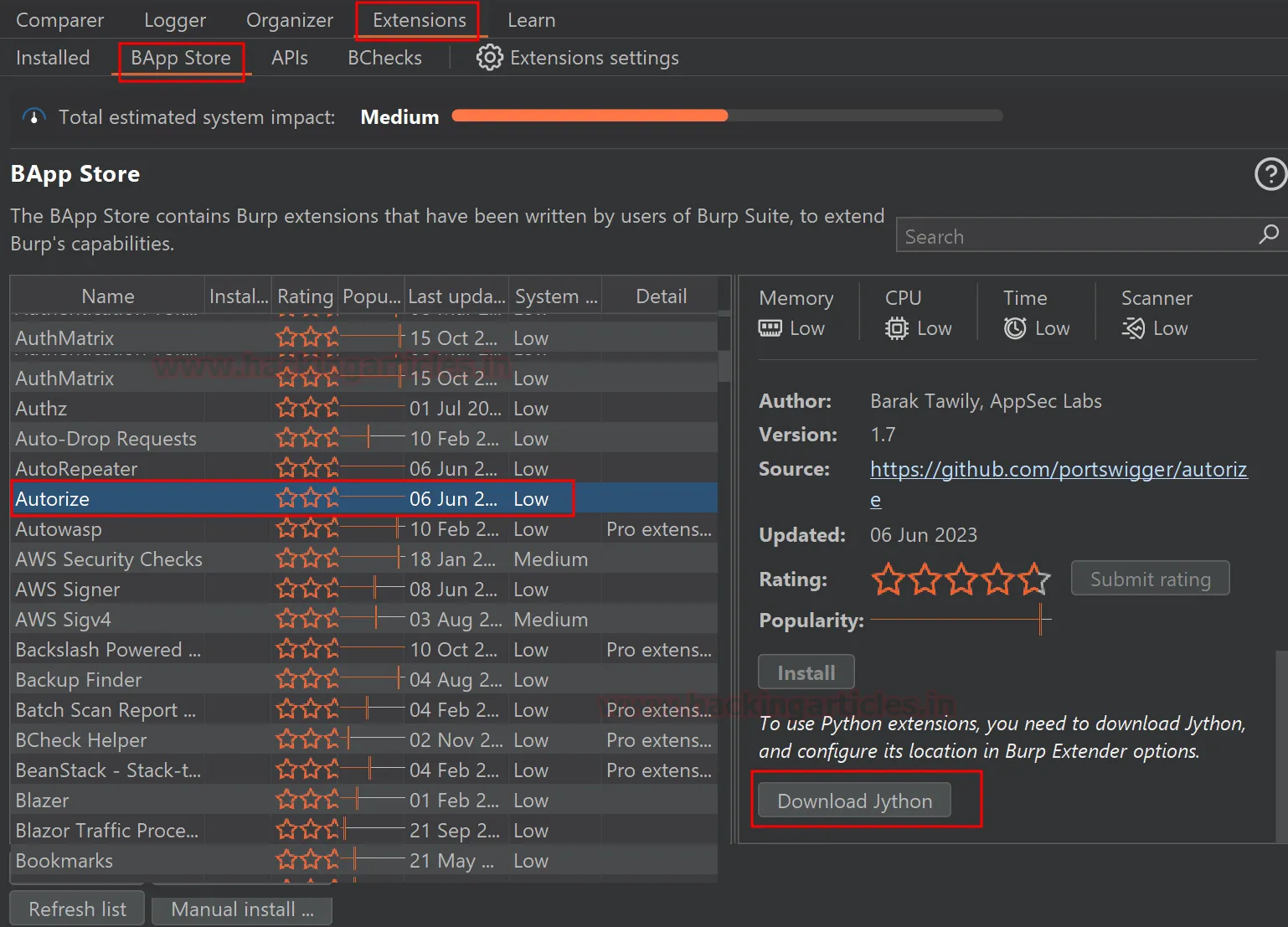Click the system impact gauge icon
The height and width of the screenshot is (927, 1288).
[33, 117]
